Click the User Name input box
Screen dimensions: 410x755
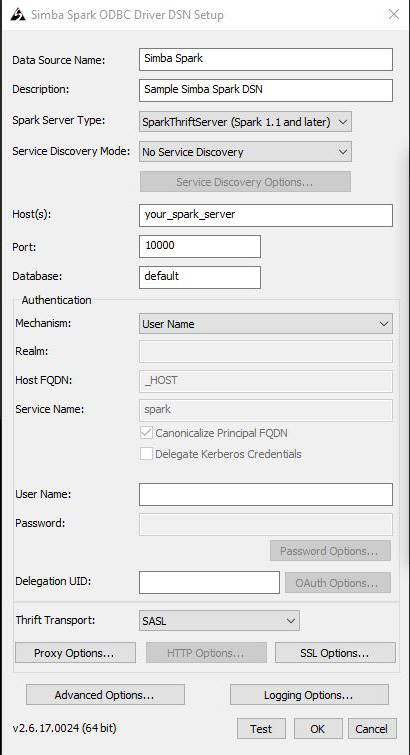tap(266, 495)
